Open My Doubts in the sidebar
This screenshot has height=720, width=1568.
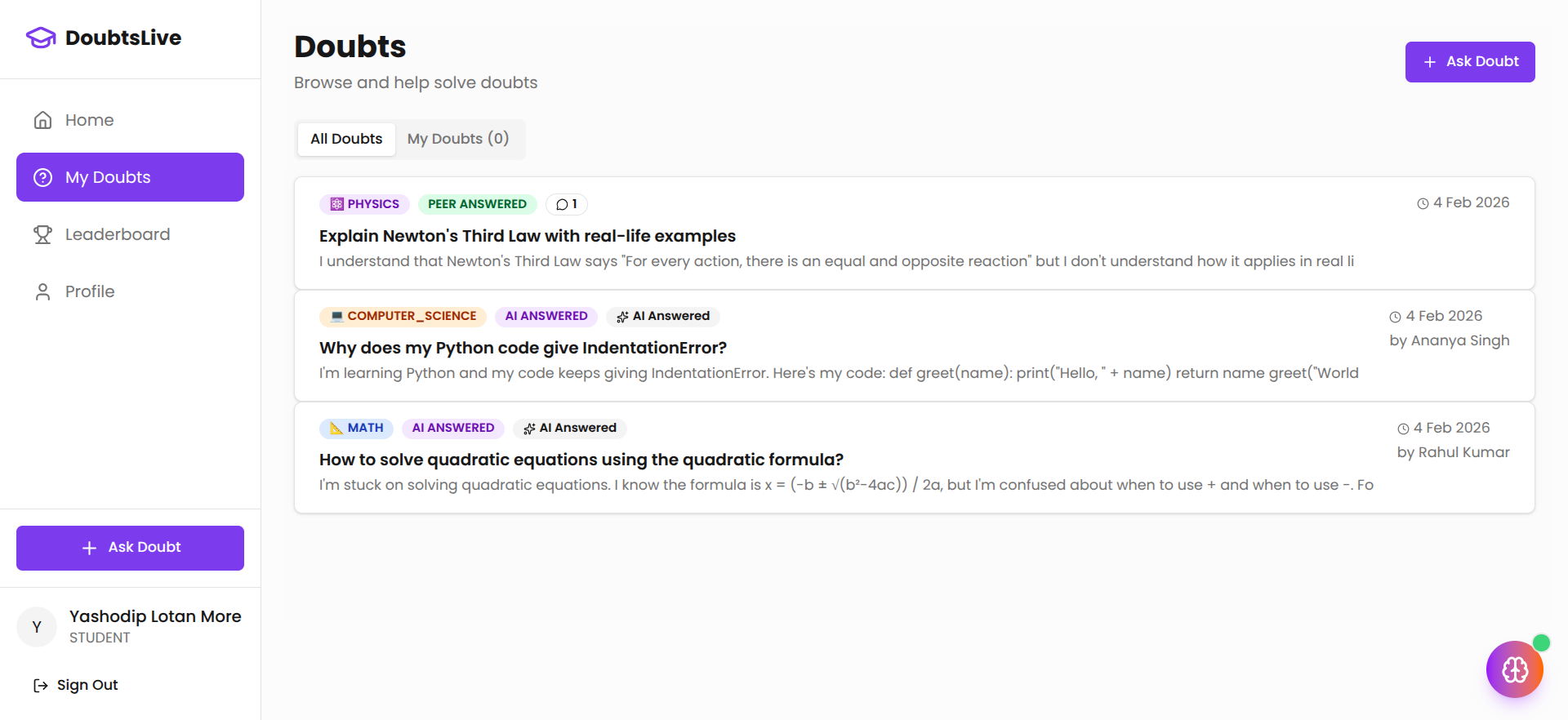[130, 177]
